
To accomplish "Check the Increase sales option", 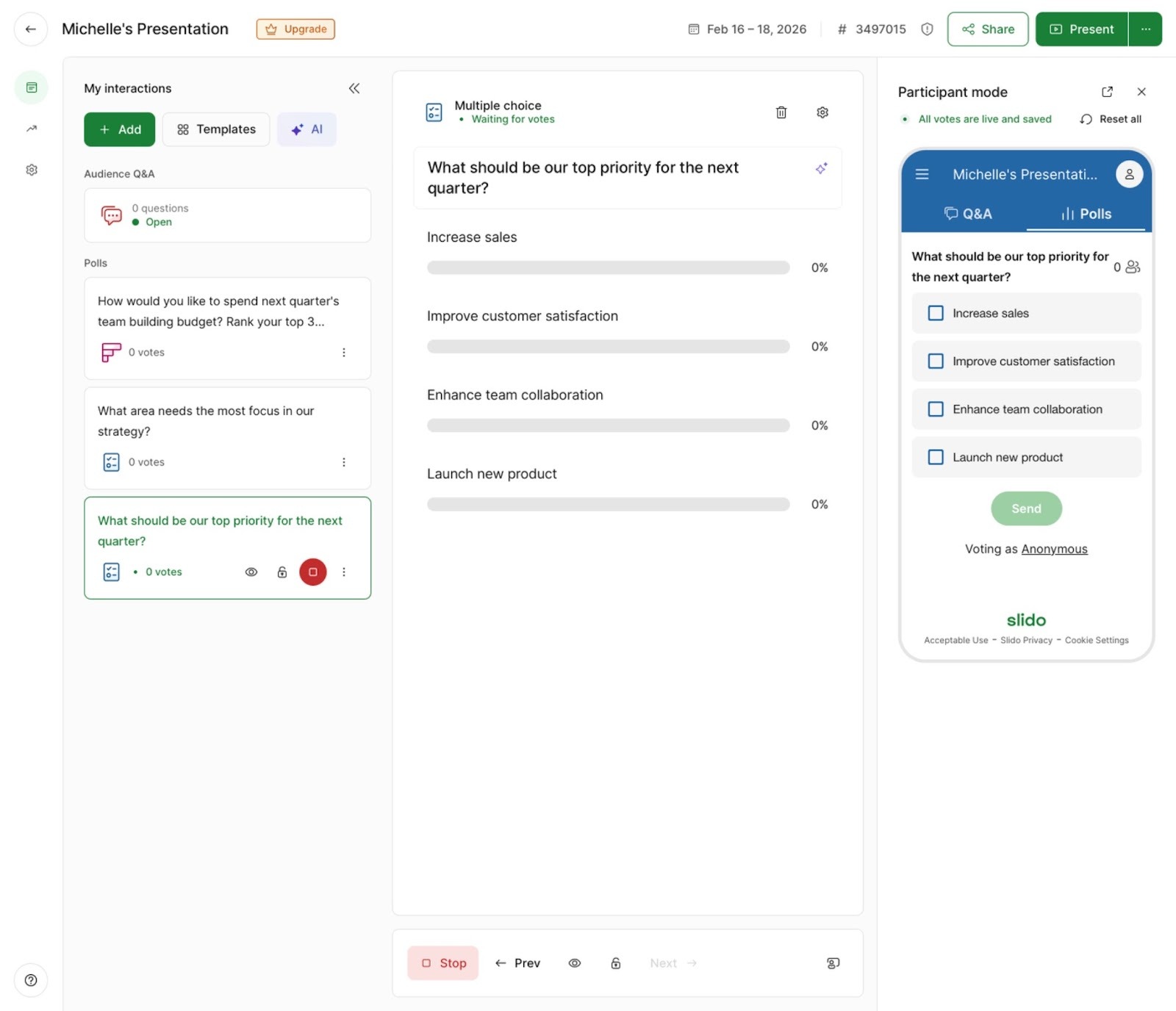I will point(936,313).
